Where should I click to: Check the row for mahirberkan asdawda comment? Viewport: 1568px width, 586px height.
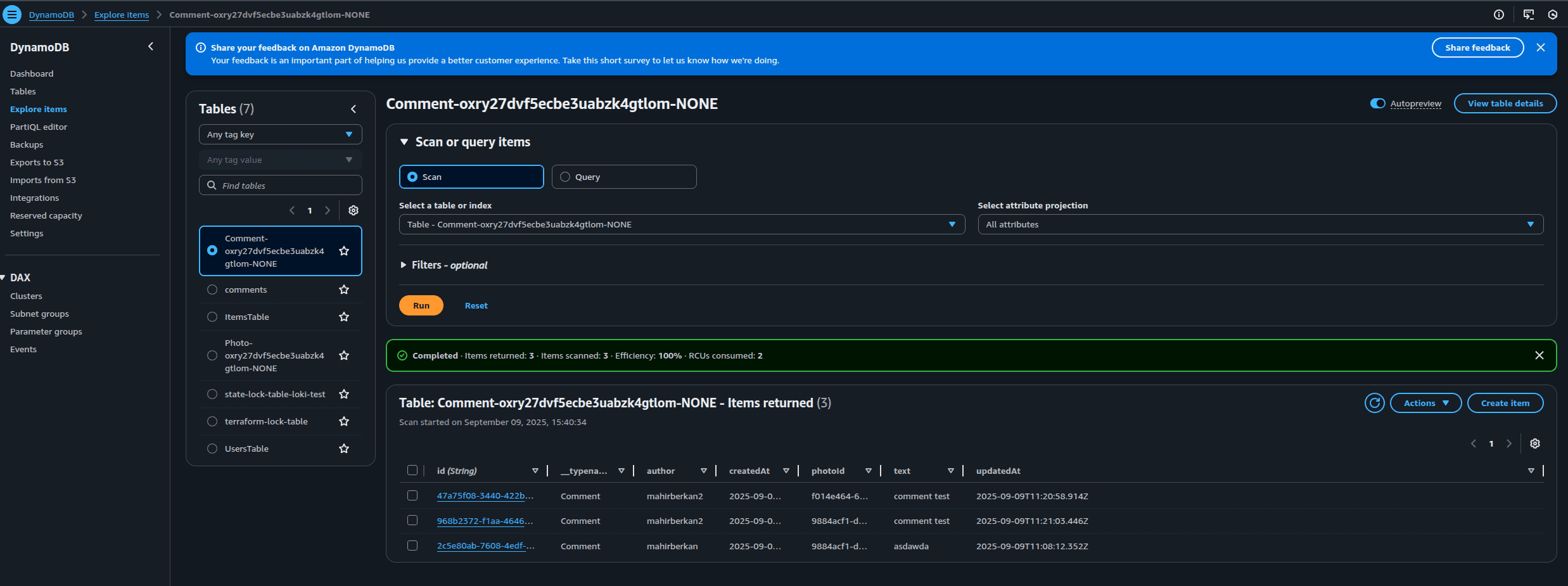412,545
